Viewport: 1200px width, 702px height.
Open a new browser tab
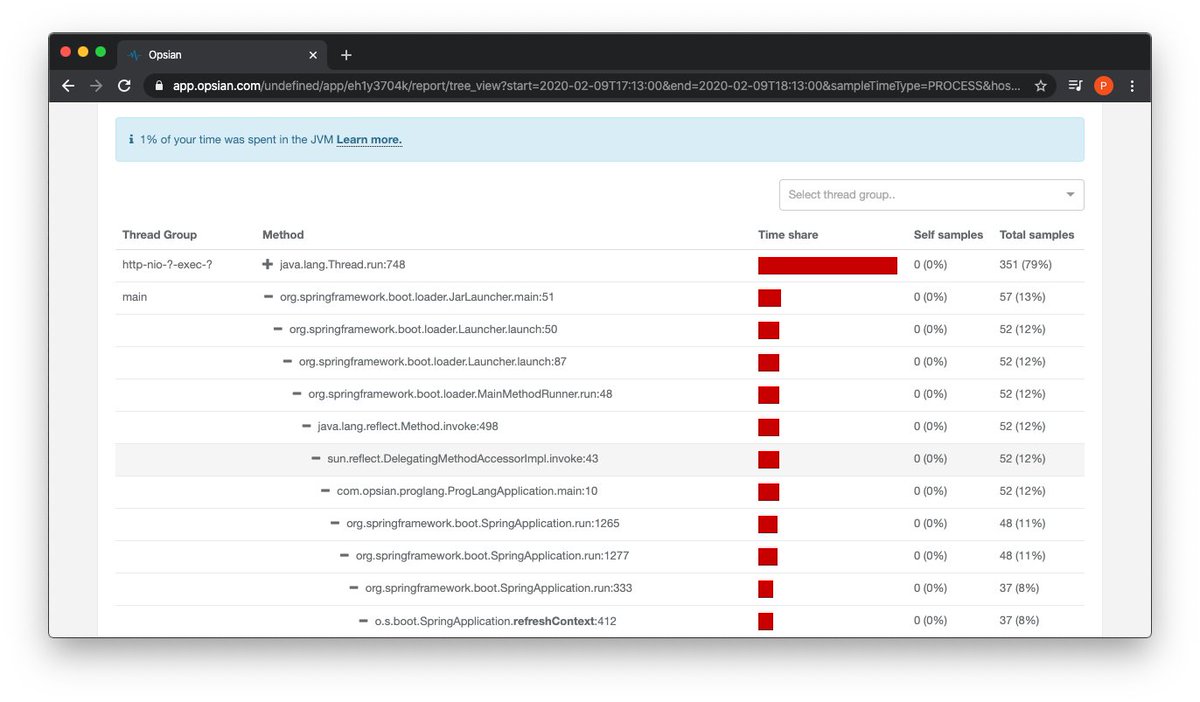pos(346,55)
